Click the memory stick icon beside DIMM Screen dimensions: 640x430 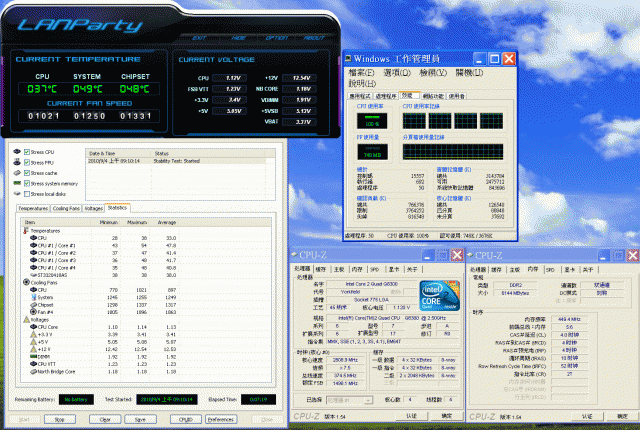(x=33, y=357)
